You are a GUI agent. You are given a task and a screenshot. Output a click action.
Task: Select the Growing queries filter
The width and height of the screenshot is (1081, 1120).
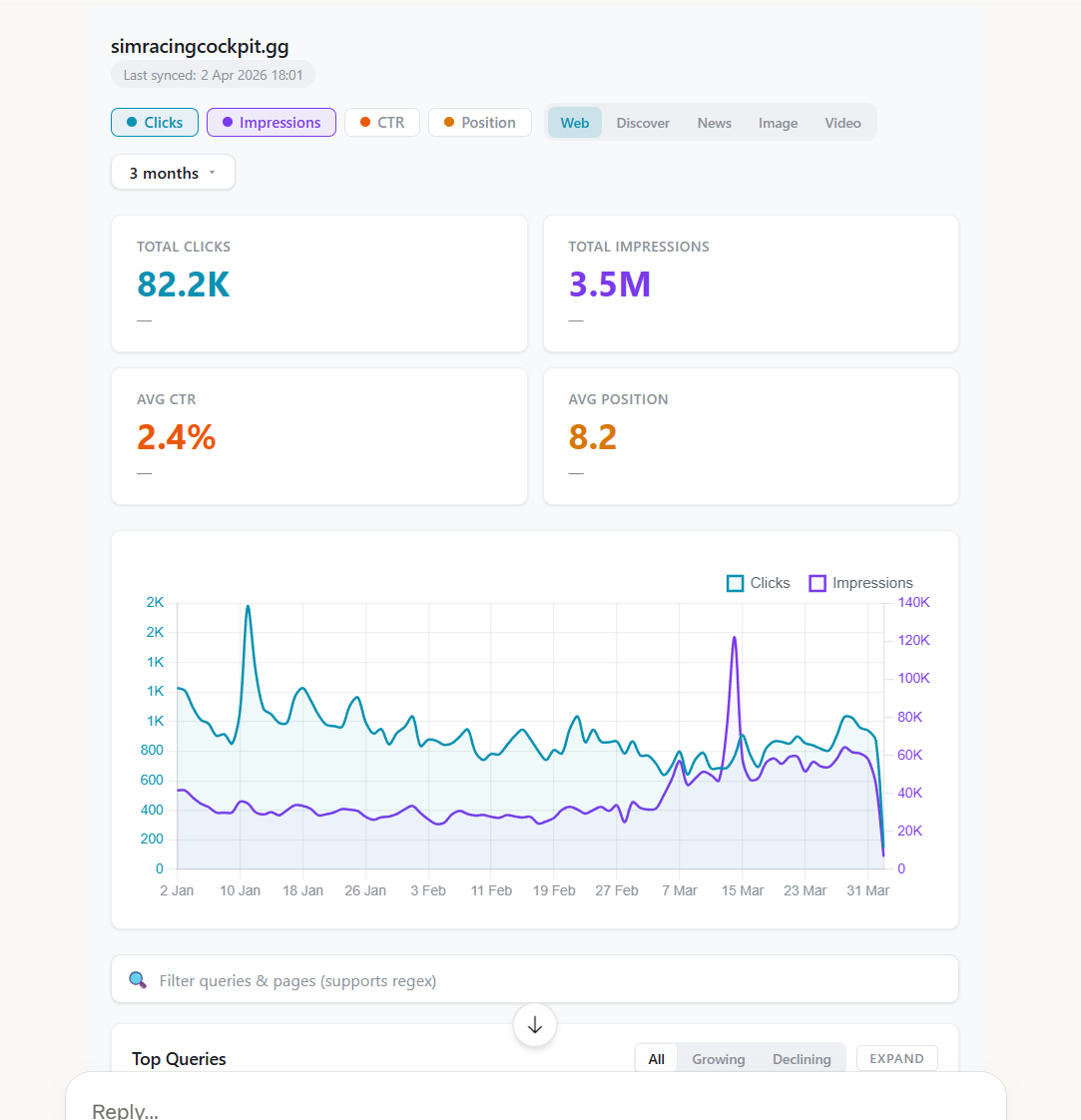[x=718, y=1058]
